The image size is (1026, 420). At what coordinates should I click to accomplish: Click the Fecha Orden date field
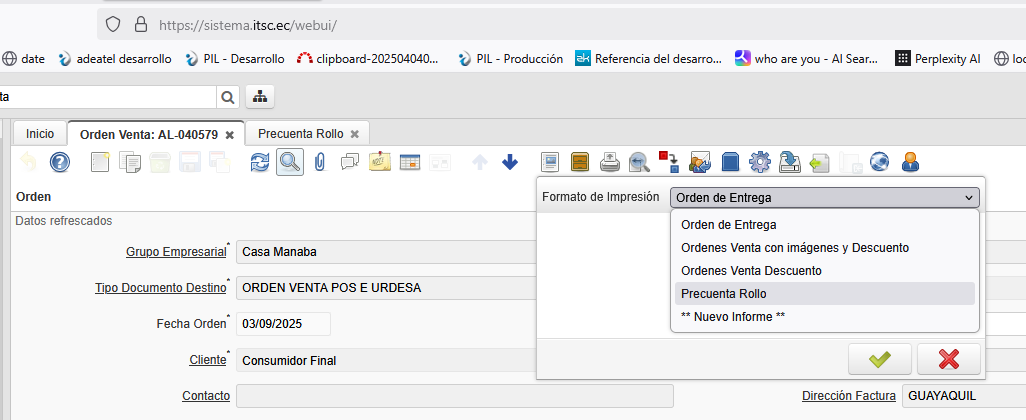[x=283, y=324]
